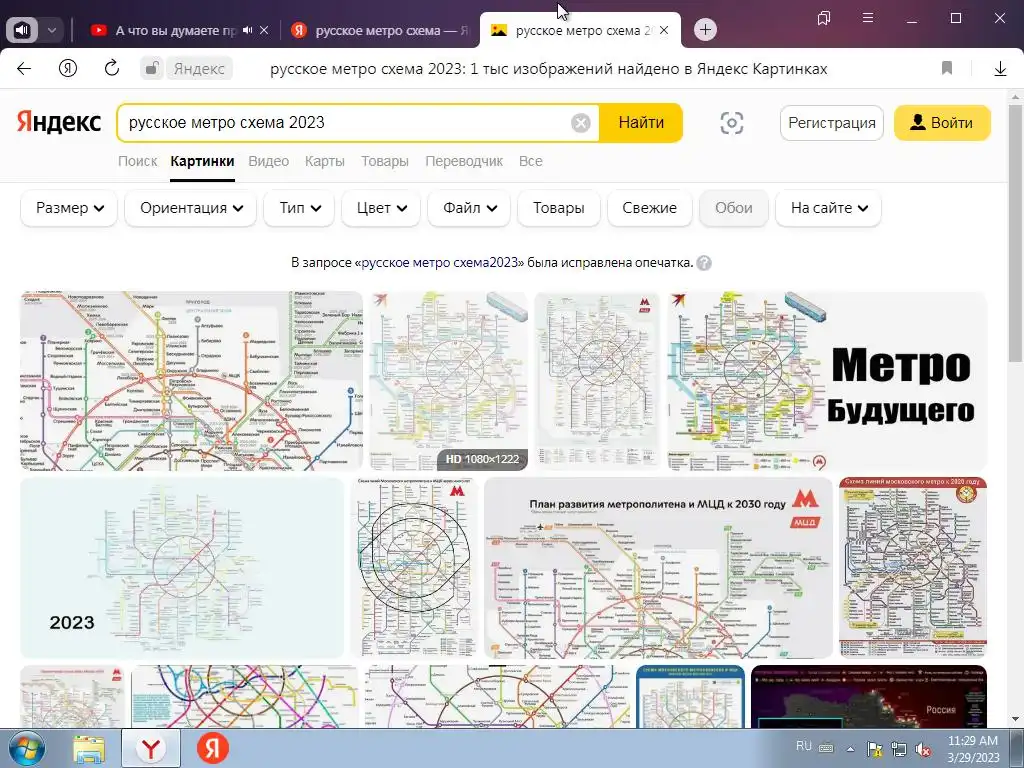Open search by image camera icon
Image resolution: width=1024 pixels, height=768 pixels.
731,123
